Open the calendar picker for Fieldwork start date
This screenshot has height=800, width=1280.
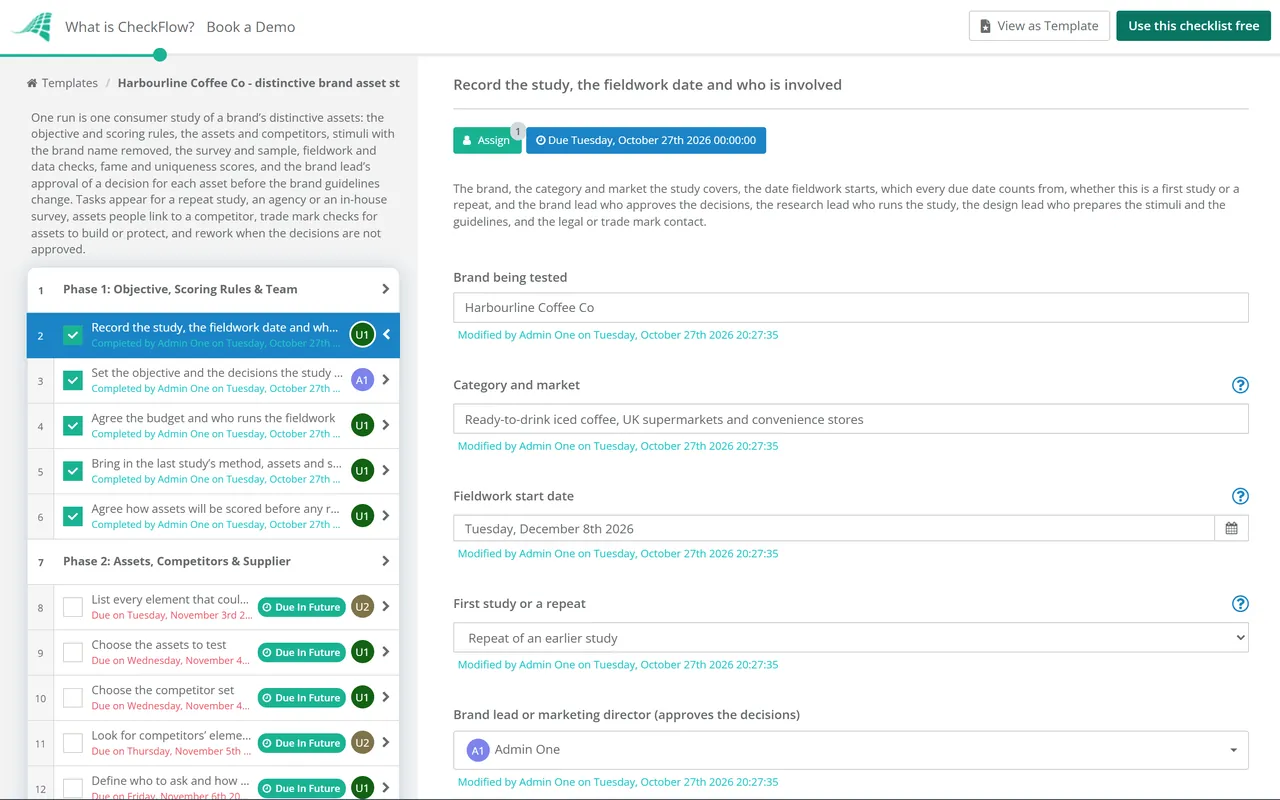[x=1231, y=528]
